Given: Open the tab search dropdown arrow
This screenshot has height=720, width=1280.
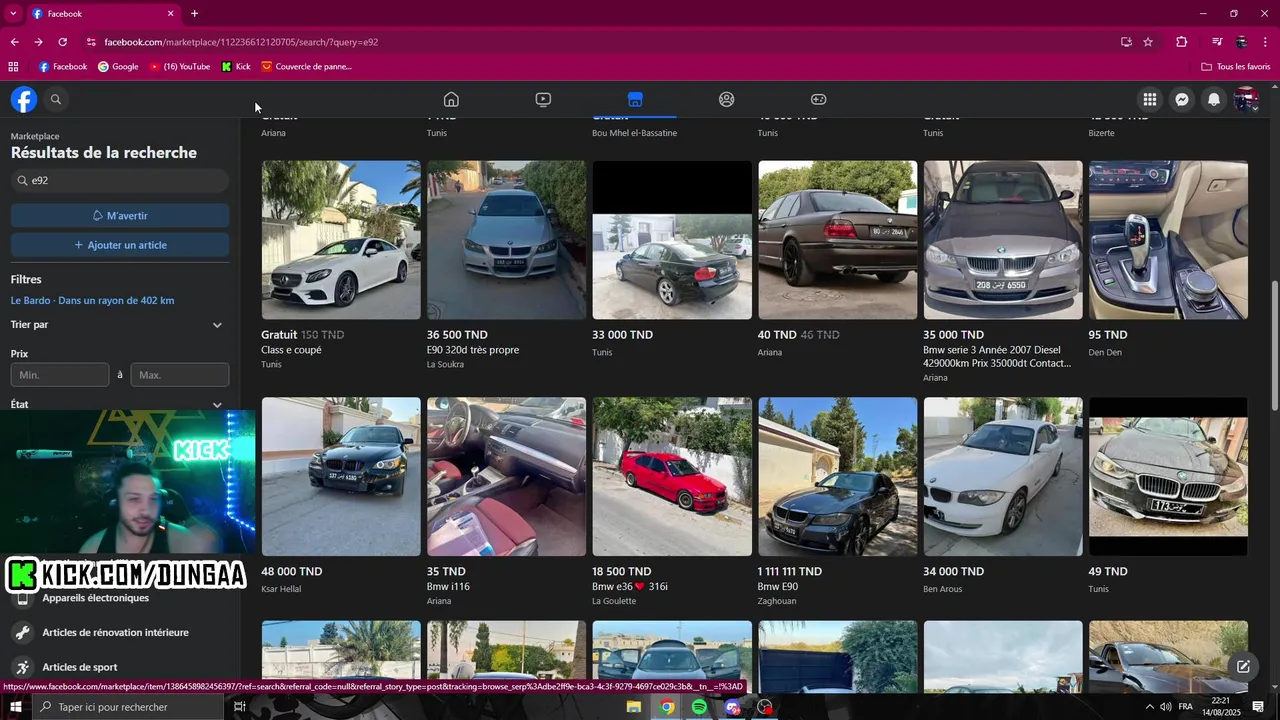Looking at the screenshot, I should point(13,13).
